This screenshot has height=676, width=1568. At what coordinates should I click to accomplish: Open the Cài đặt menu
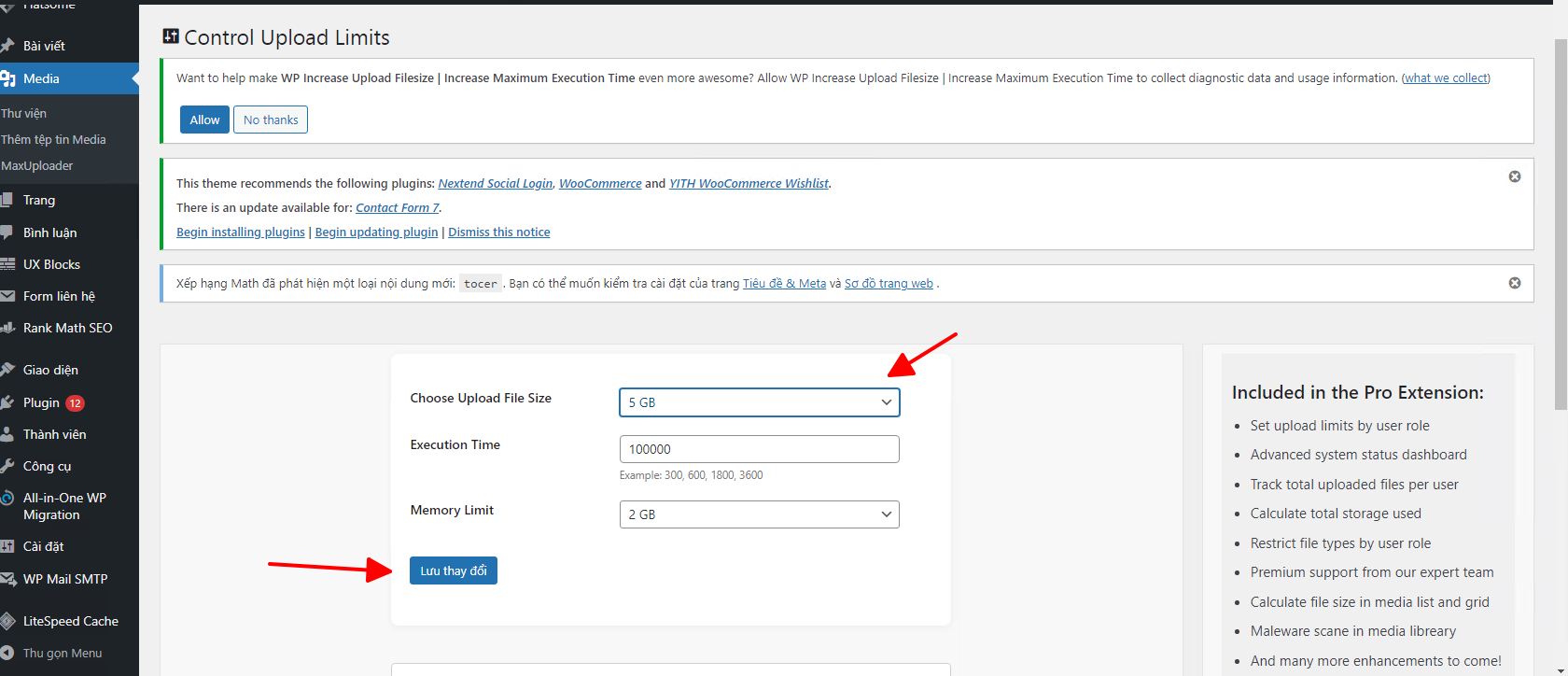(44, 546)
